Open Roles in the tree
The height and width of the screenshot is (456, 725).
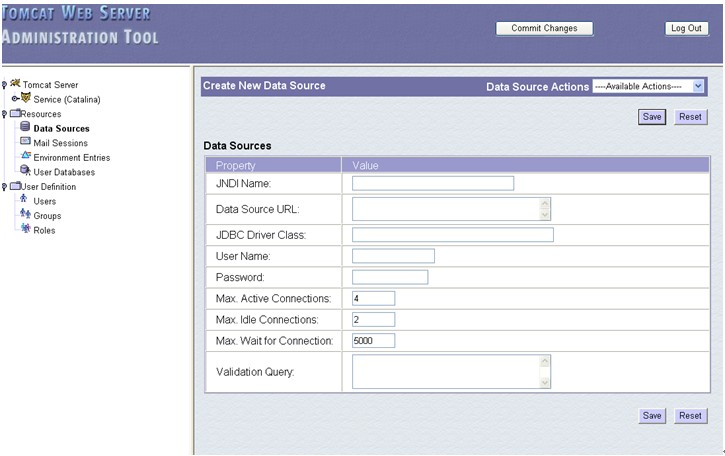pyautogui.click(x=44, y=230)
